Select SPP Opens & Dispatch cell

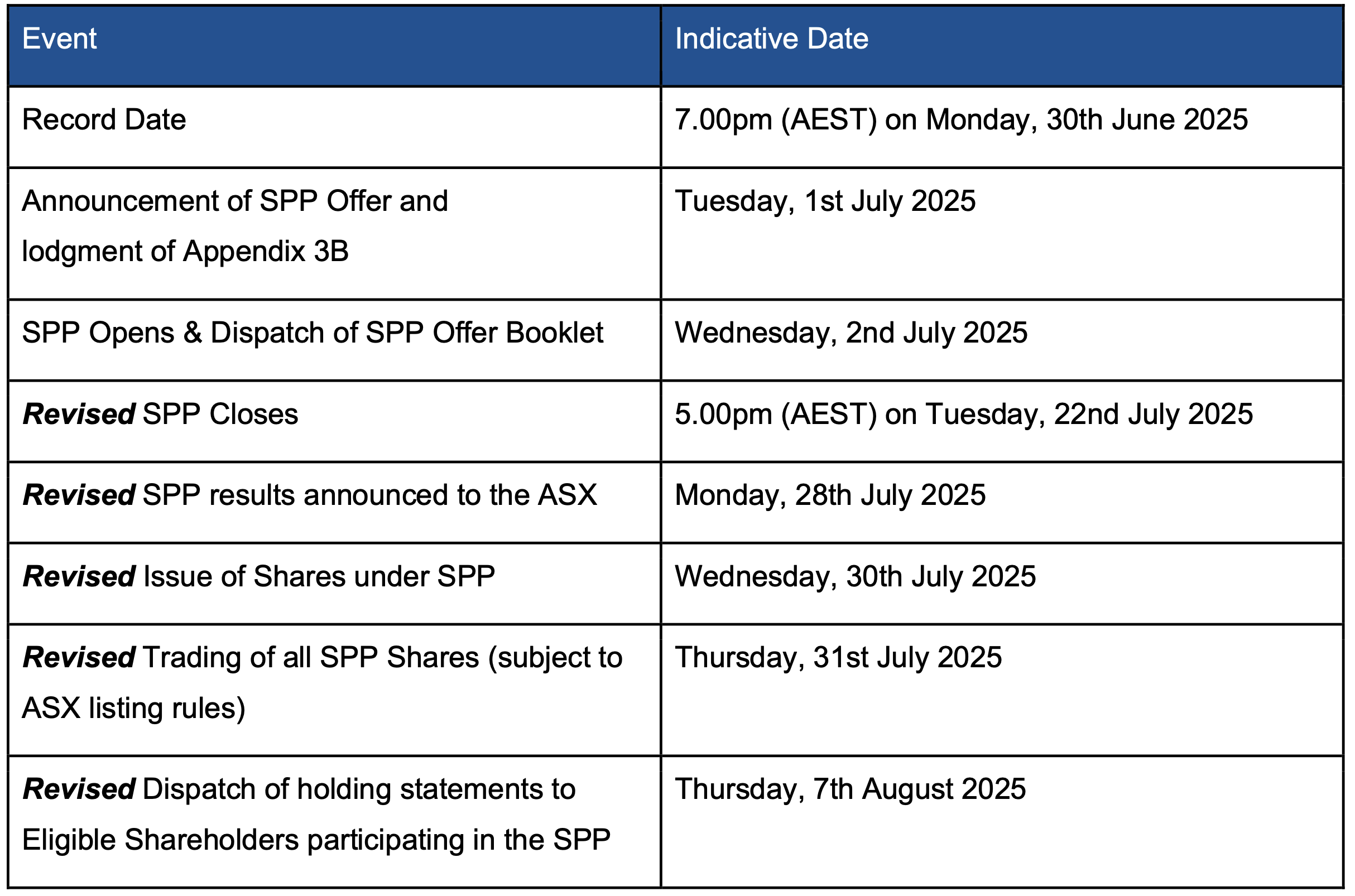[x=334, y=340]
